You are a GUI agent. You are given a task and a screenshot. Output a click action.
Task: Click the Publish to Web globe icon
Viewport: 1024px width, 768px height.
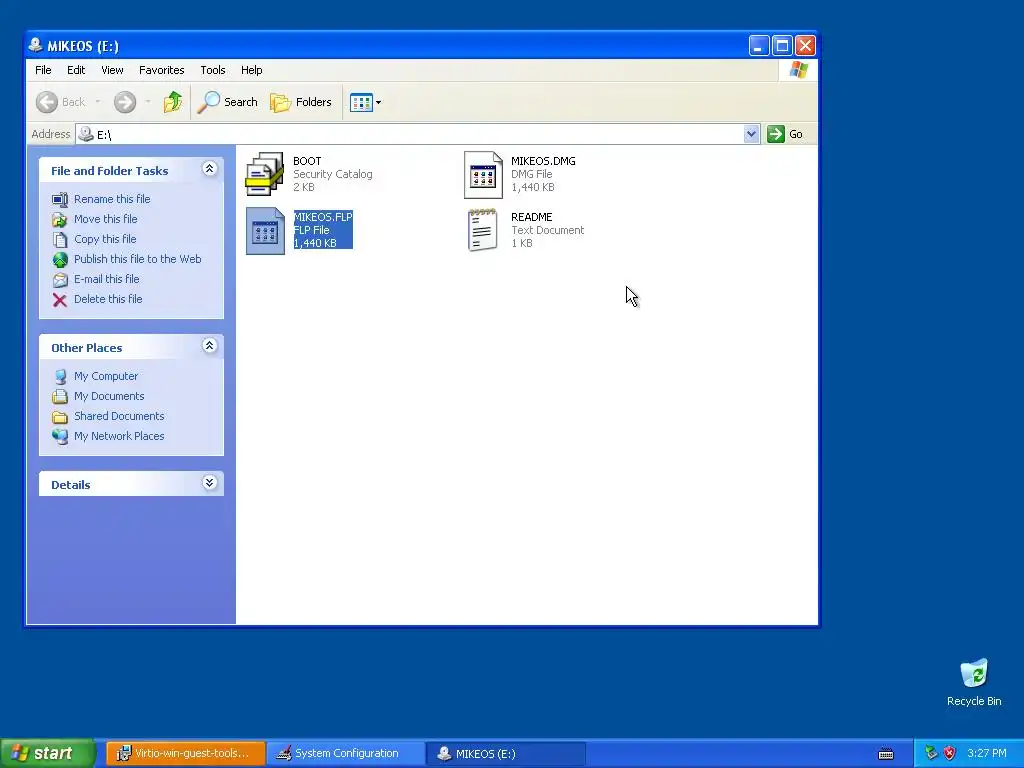click(x=60, y=260)
